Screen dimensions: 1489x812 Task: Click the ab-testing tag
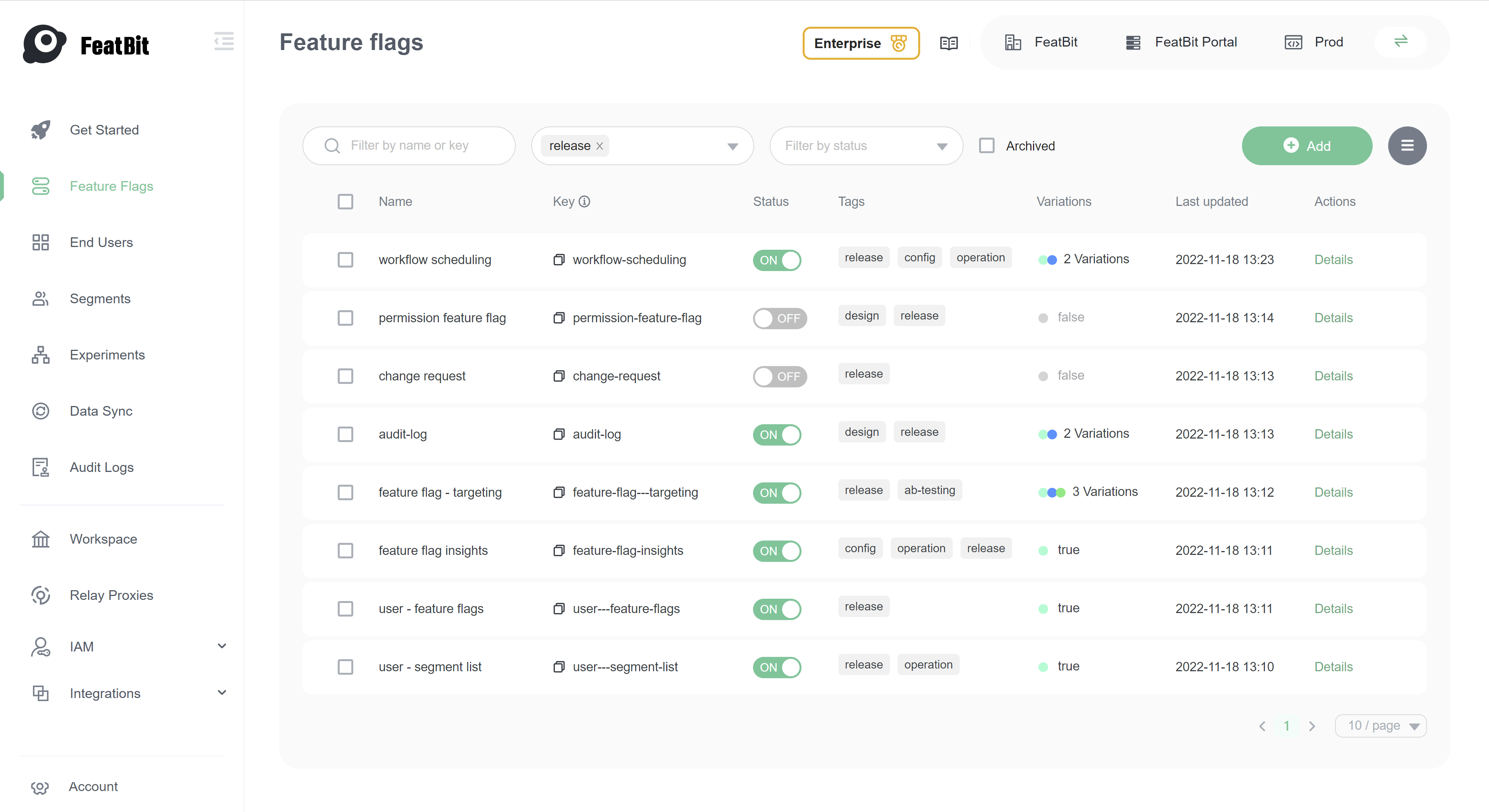coord(929,490)
